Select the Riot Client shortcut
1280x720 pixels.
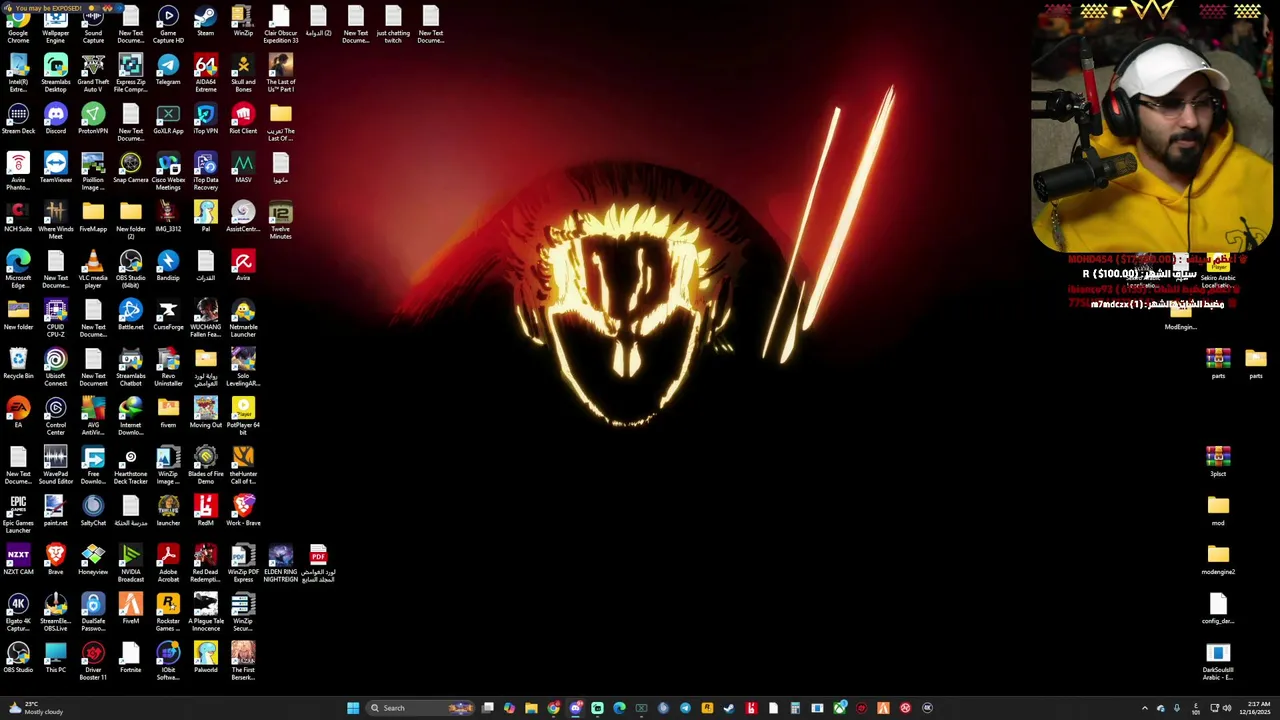(x=243, y=120)
